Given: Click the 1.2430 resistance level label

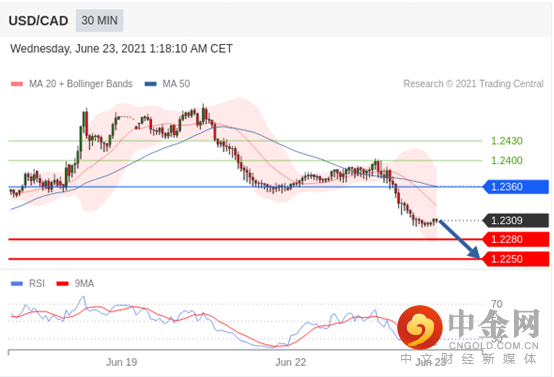Looking at the screenshot, I should pos(507,141).
